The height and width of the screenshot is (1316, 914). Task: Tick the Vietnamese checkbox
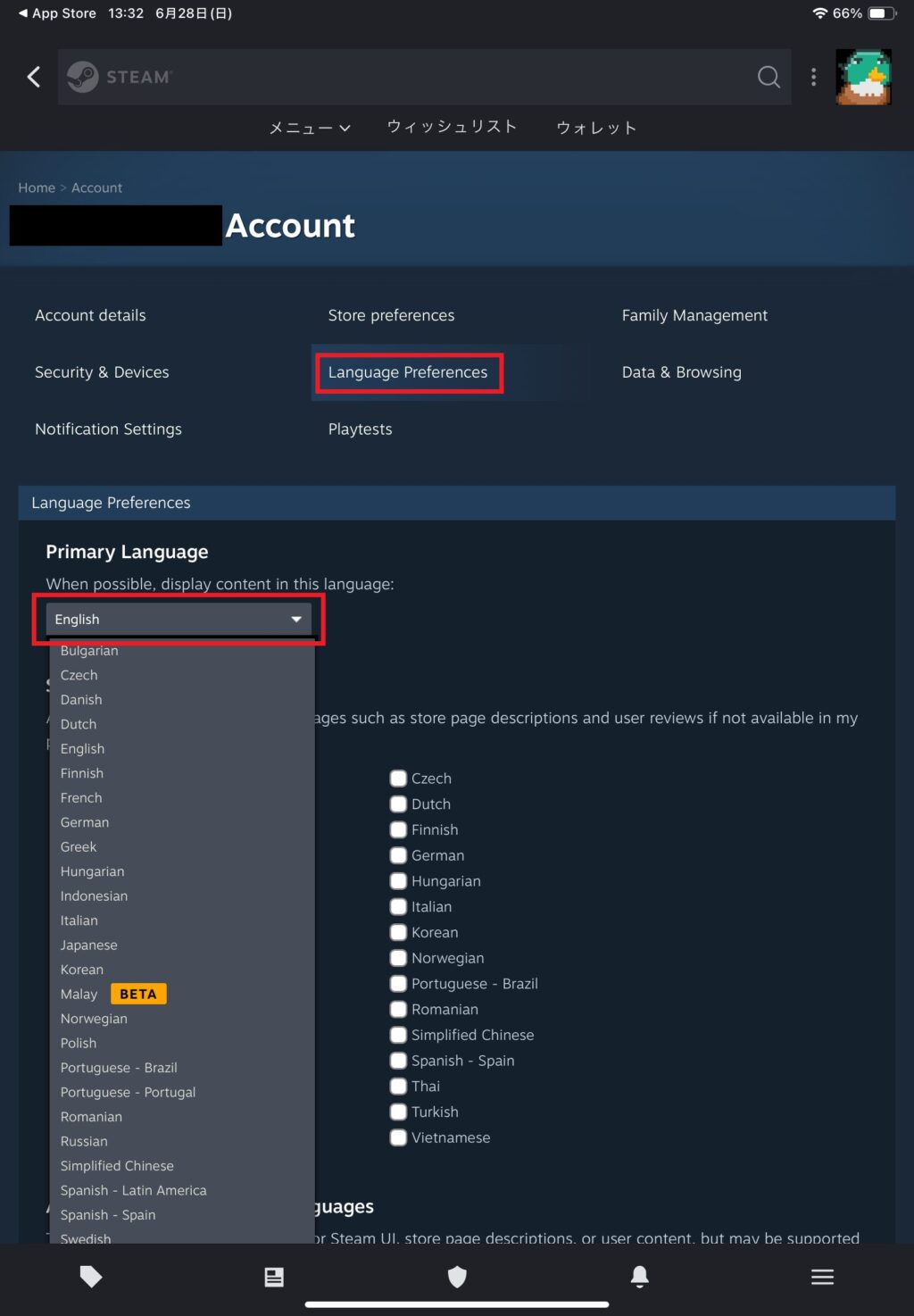click(399, 1137)
